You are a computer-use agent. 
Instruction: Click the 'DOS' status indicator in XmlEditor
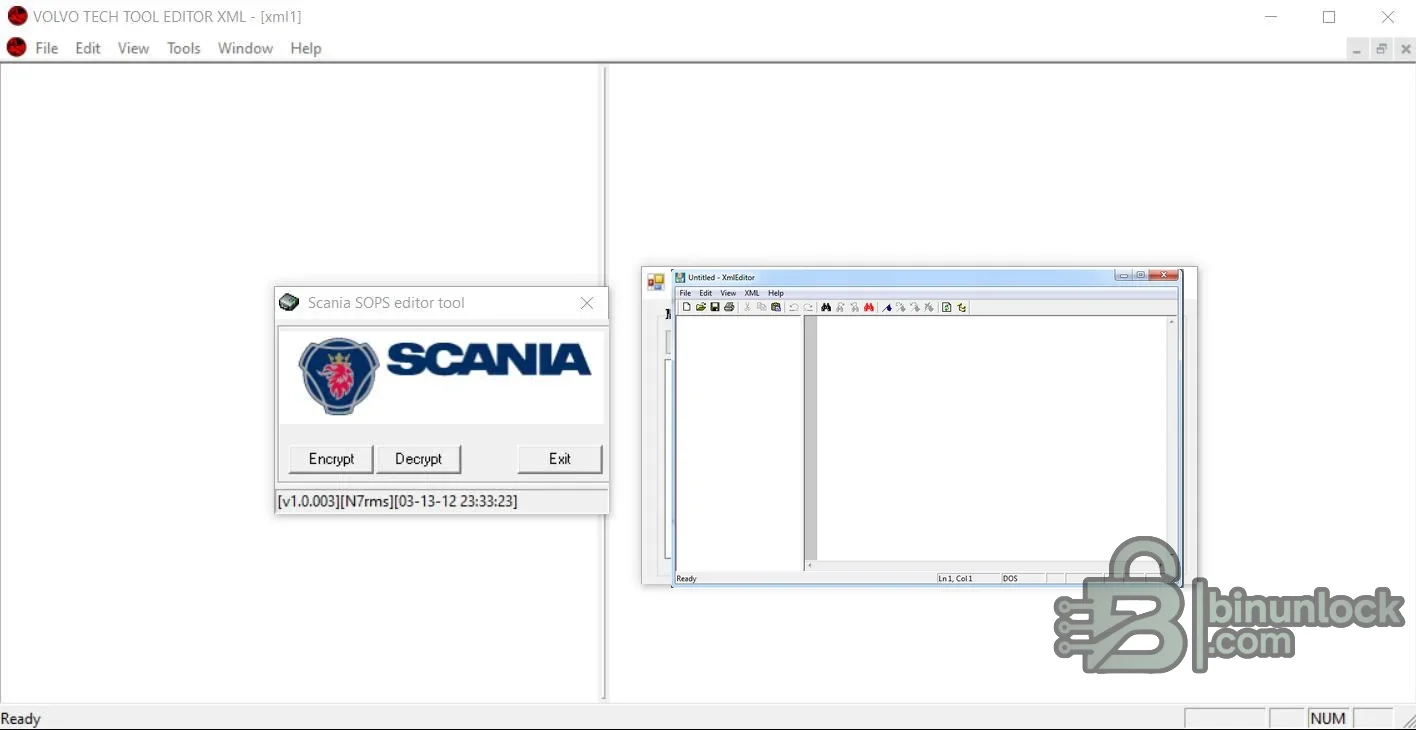1010,578
